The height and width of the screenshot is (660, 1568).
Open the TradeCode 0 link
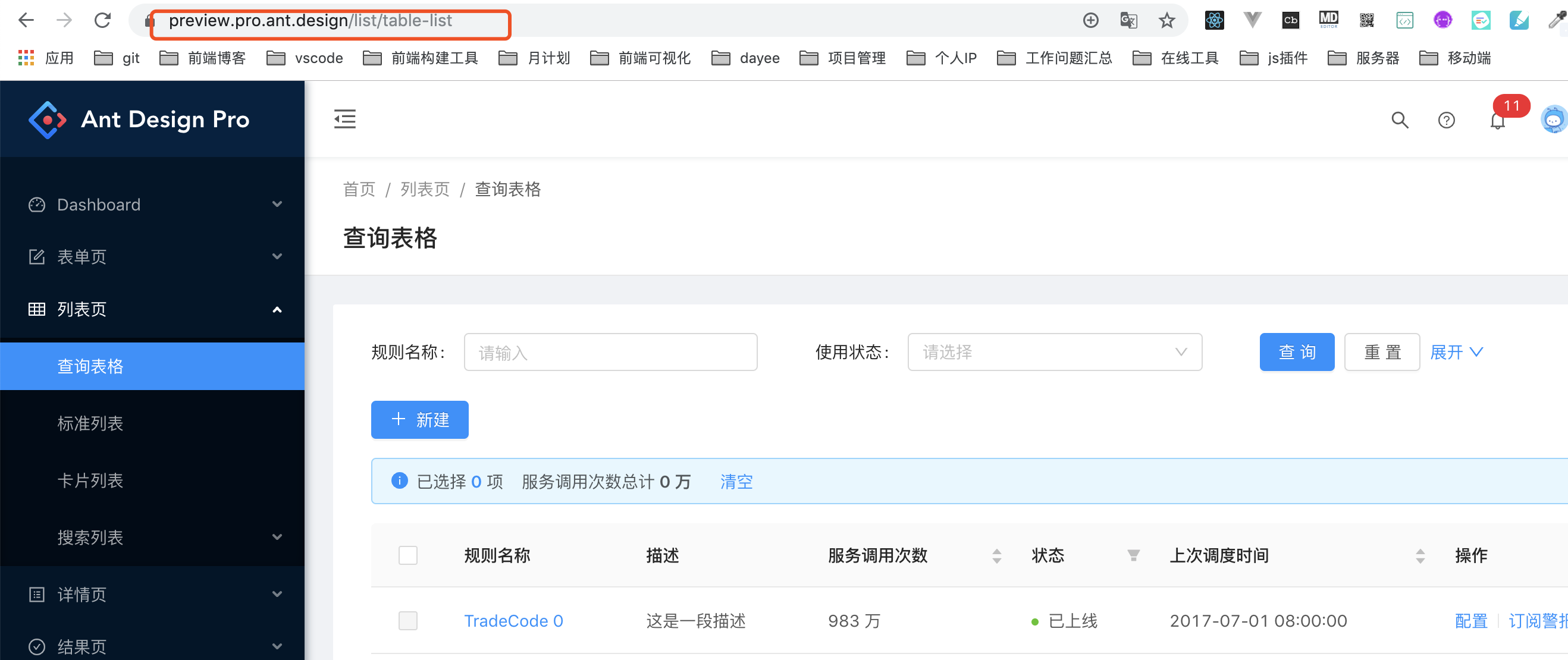513,621
